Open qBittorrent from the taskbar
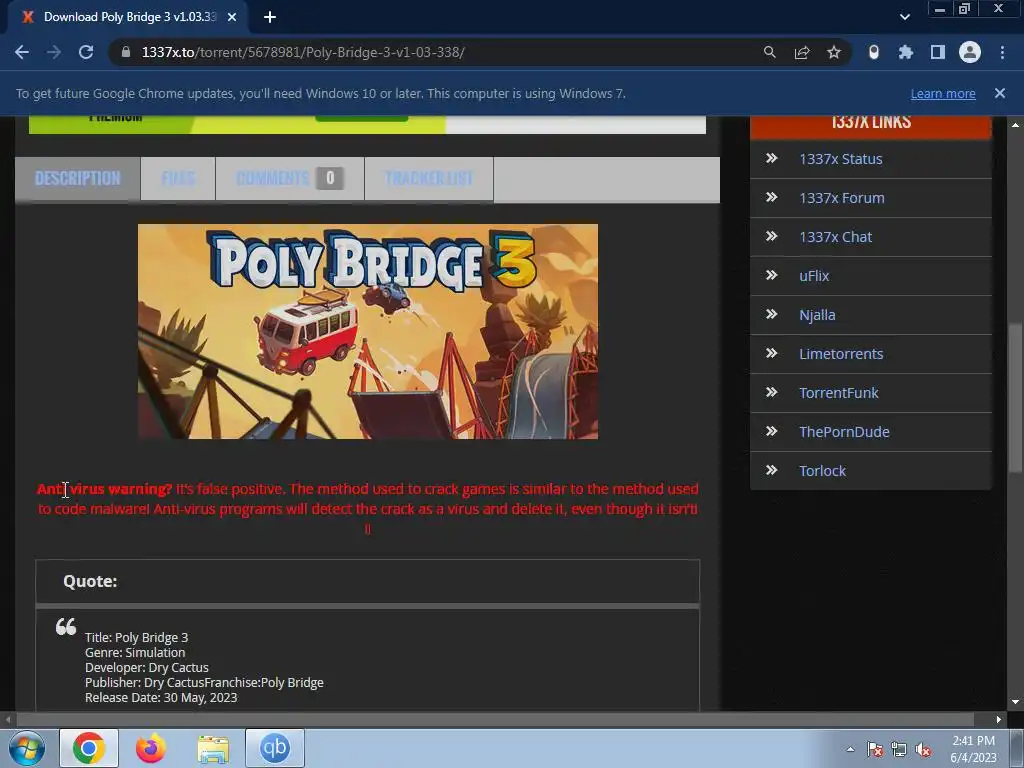 (x=275, y=748)
